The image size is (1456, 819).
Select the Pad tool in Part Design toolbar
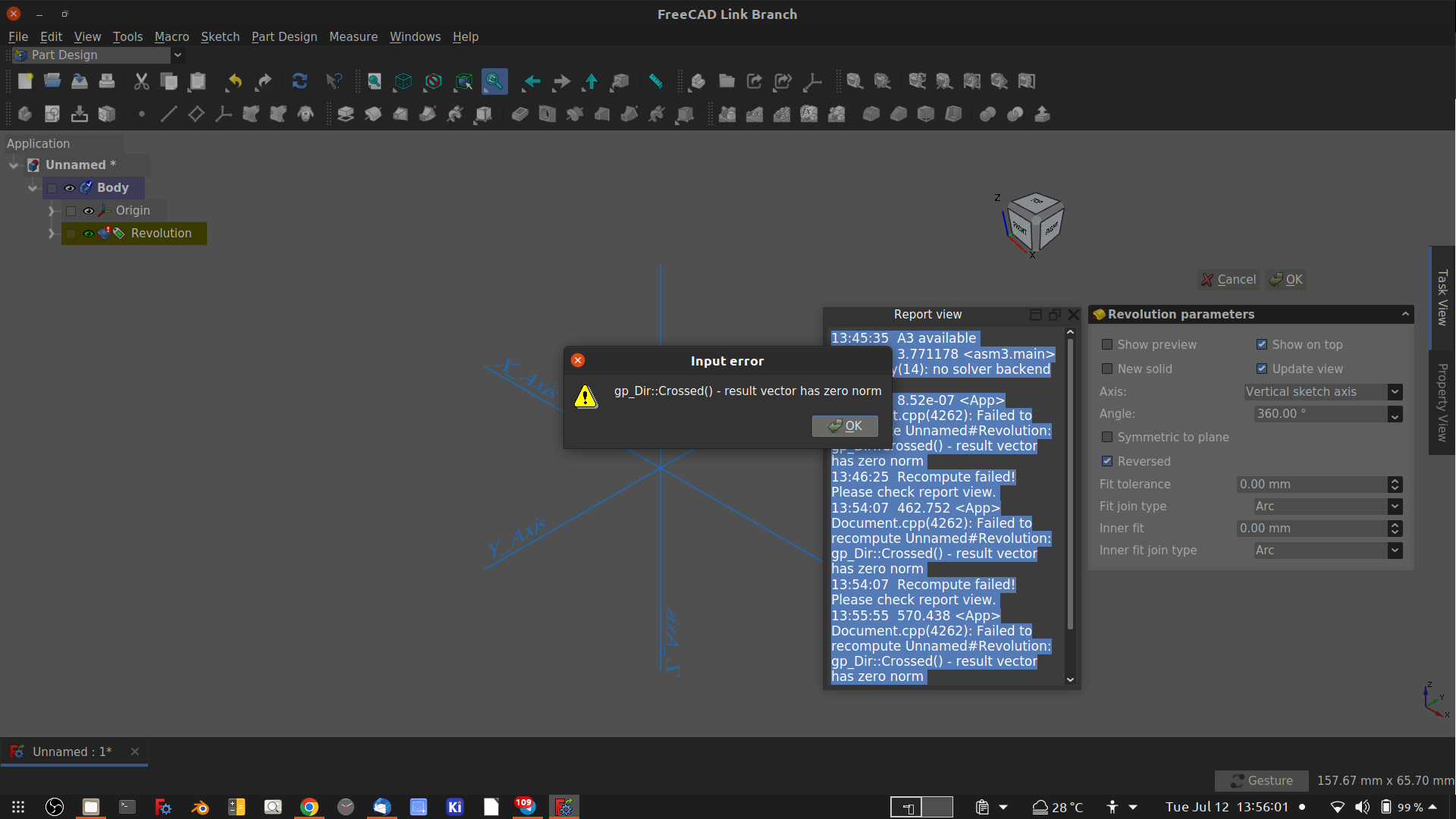tap(346, 114)
